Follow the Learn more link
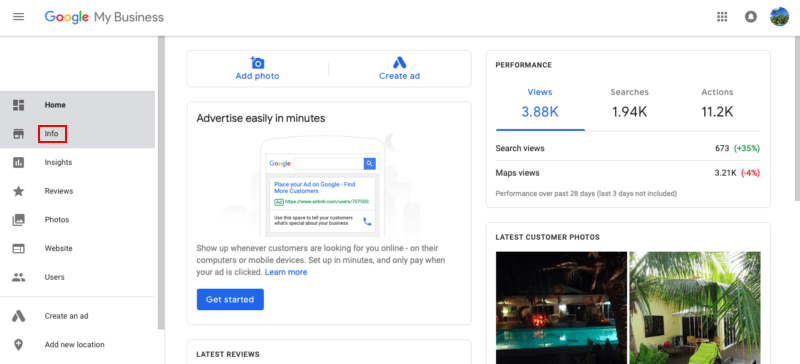Screen dimensions: 800x364 coord(286,273)
